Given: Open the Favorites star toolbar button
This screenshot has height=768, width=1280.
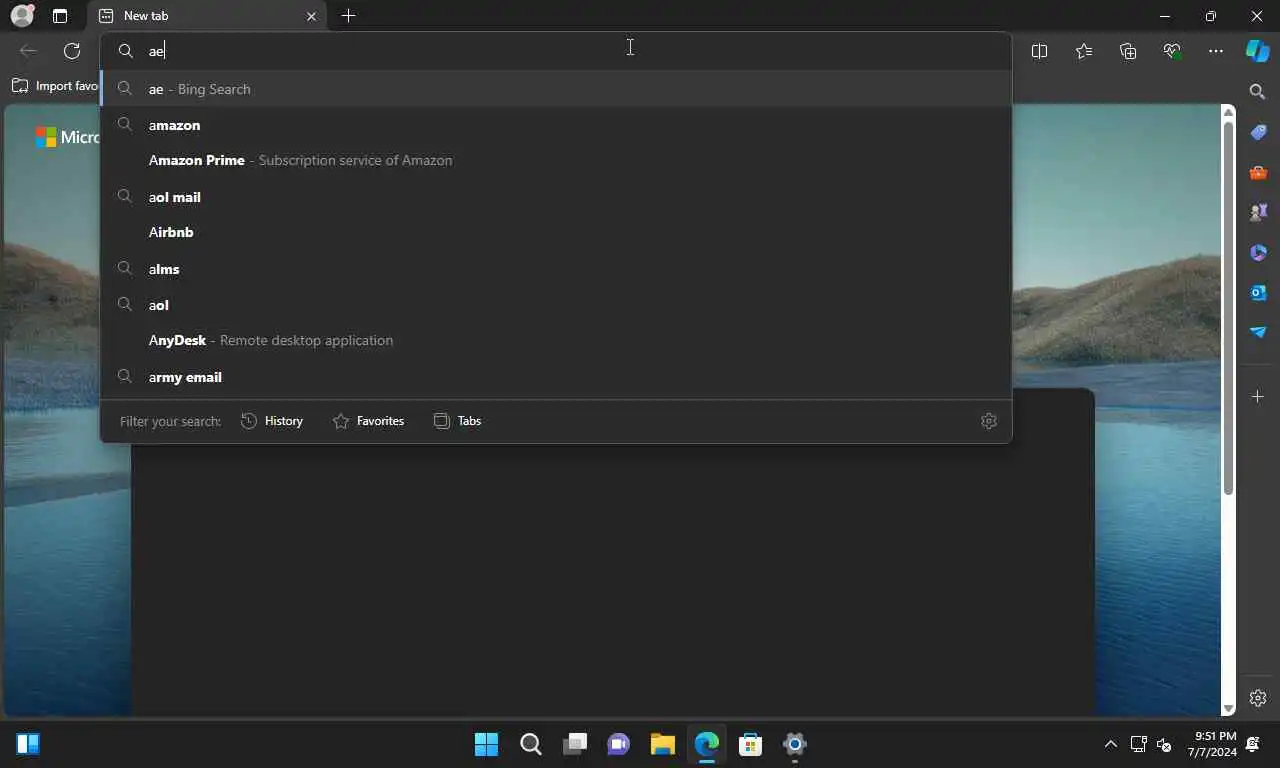Looking at the screenshot, I should tap(1084, 51).
